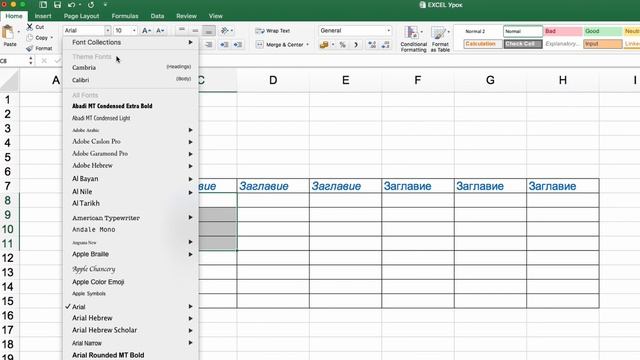Image resolution: width=640 pixels, height=360 pixels.
Task: Switch to the Review tab
Action: coord(186,16)
